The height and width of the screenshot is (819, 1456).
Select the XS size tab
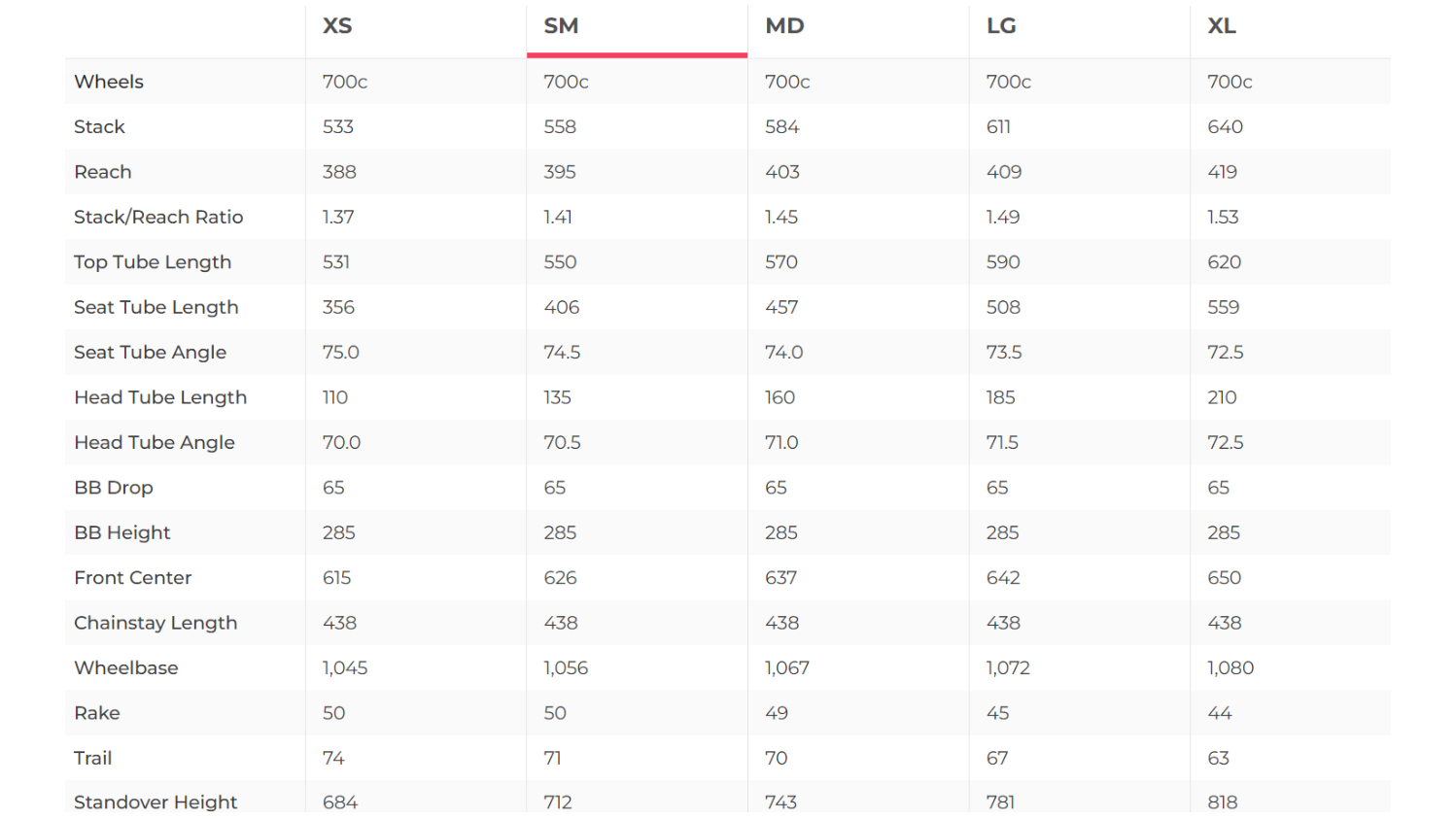coord(337,26)
